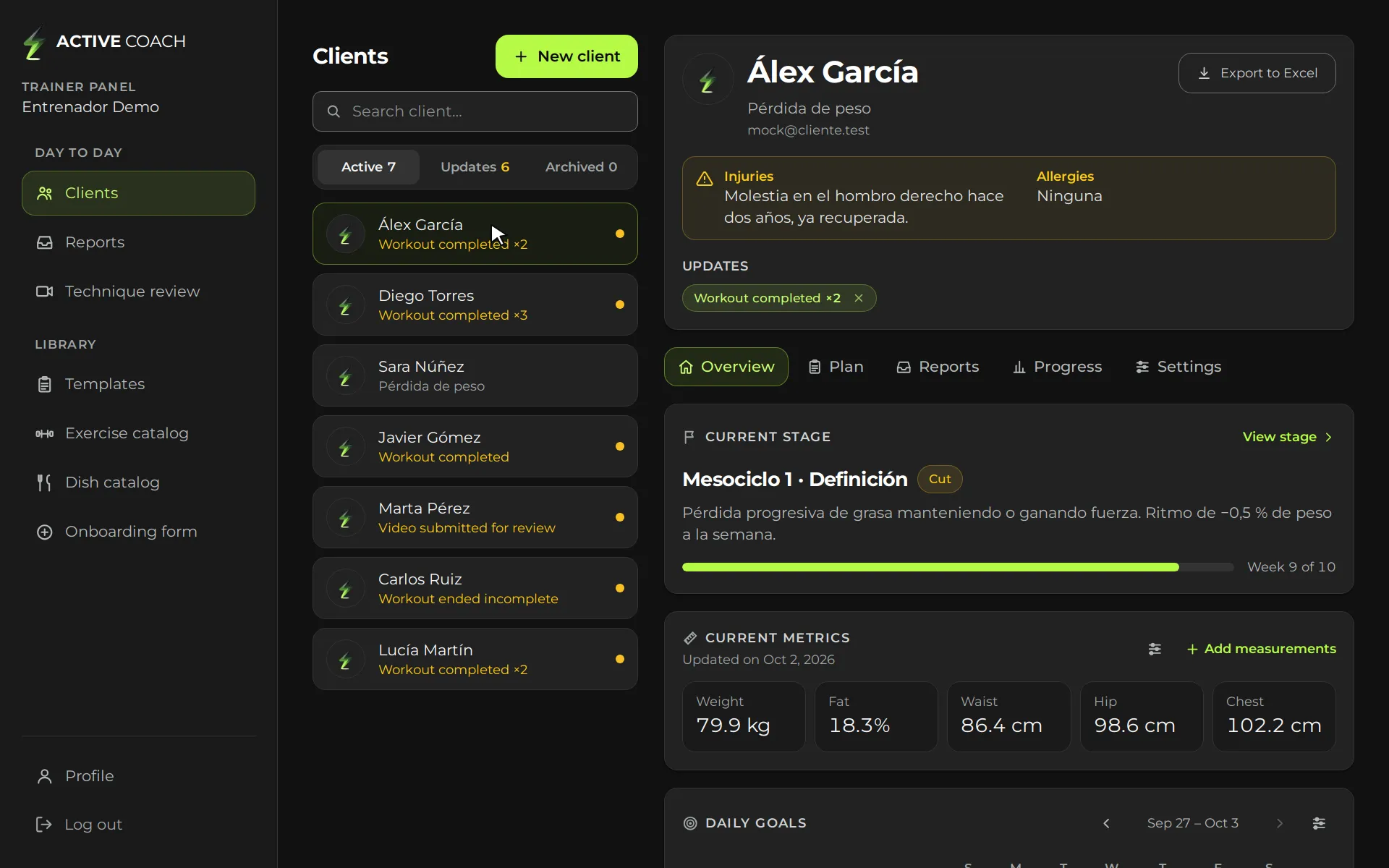Click Add measurements
1389x868 pixels.
[1262, 649]
